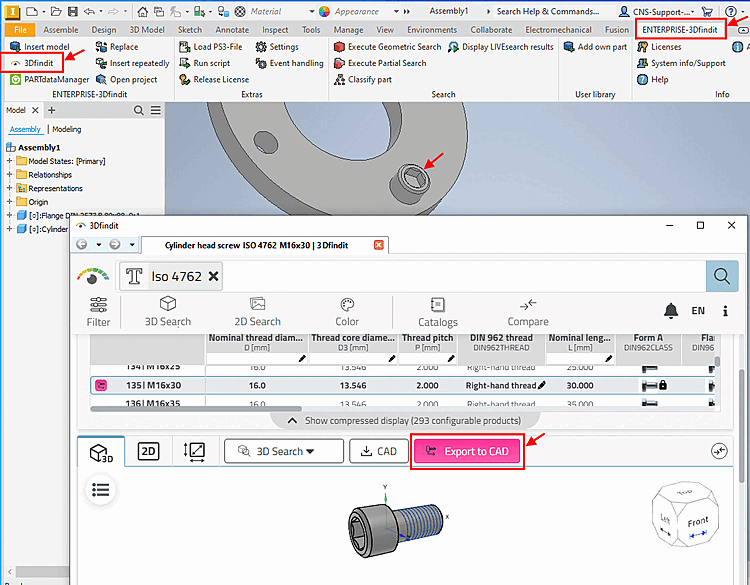Open the File menu
Screen dimensions: 750x585
[x=20, y=30]
